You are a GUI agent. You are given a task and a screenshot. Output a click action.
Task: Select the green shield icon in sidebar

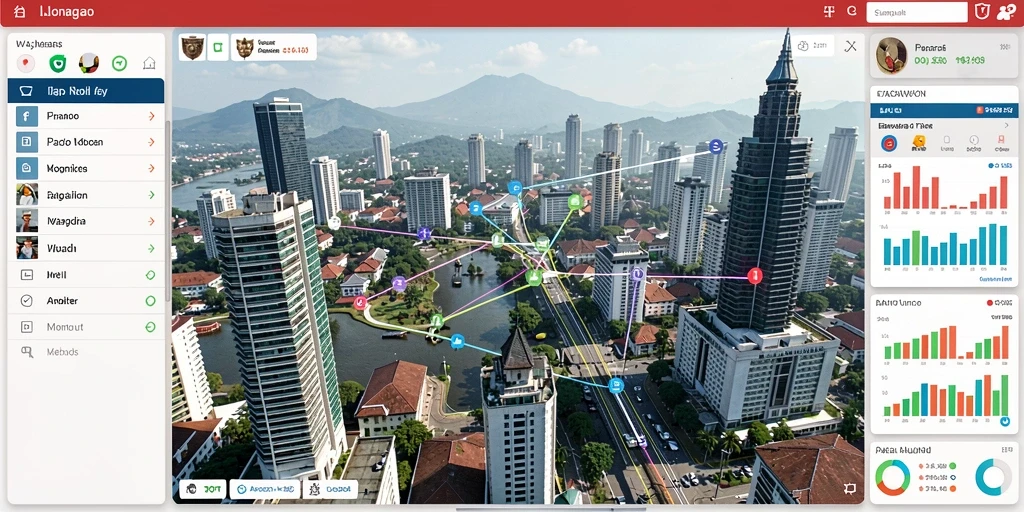click(57, 63)
